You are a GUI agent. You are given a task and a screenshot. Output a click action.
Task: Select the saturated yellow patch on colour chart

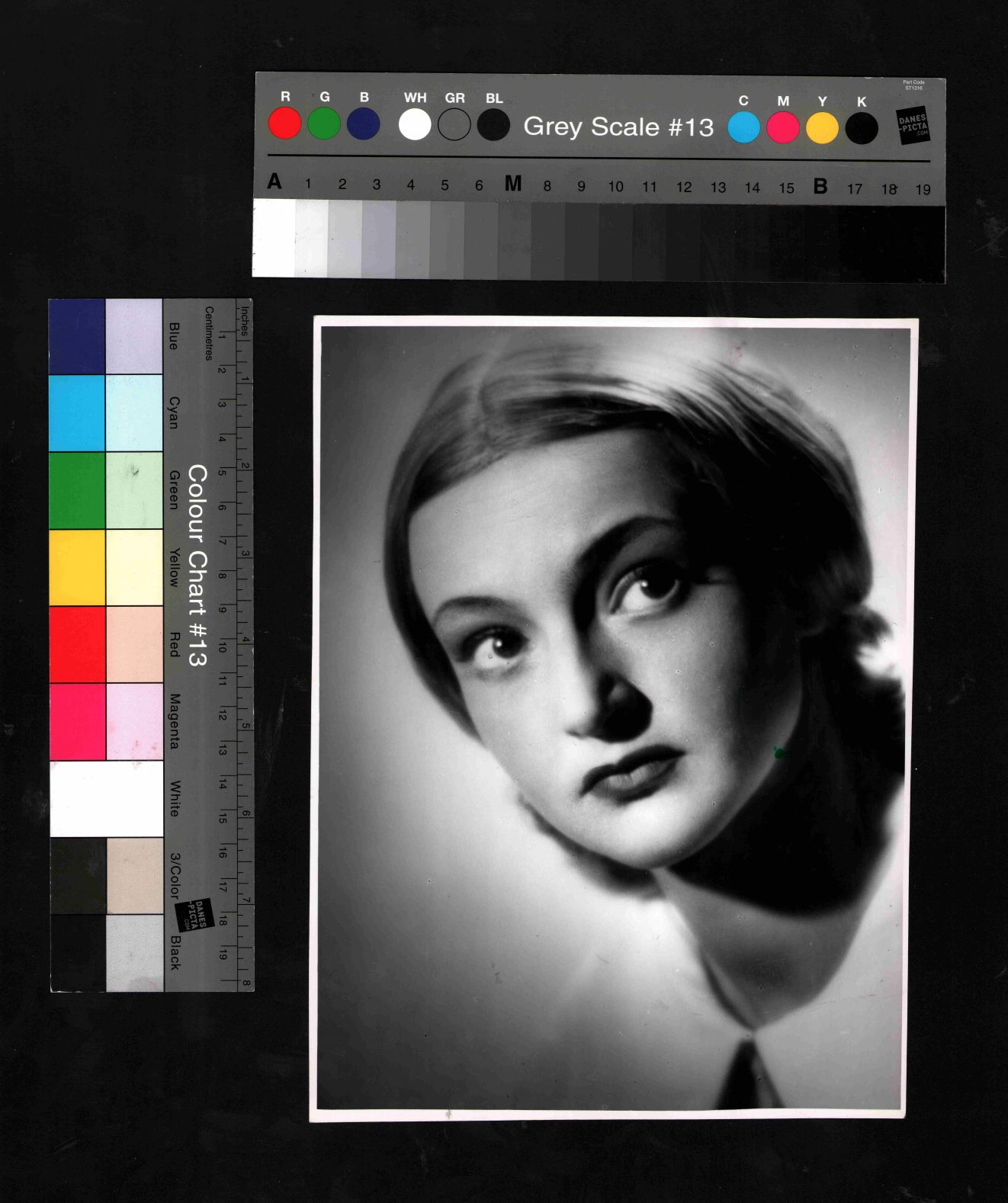77,567
